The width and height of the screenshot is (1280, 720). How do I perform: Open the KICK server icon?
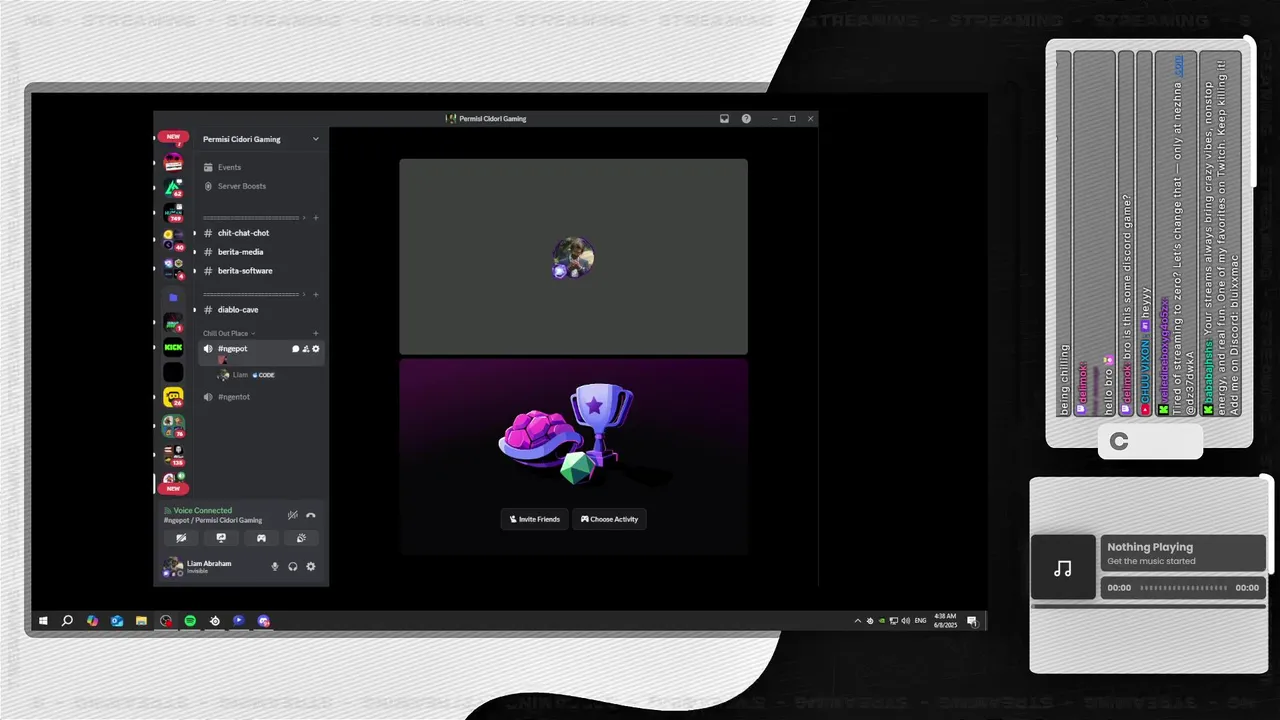coord(173,347)
